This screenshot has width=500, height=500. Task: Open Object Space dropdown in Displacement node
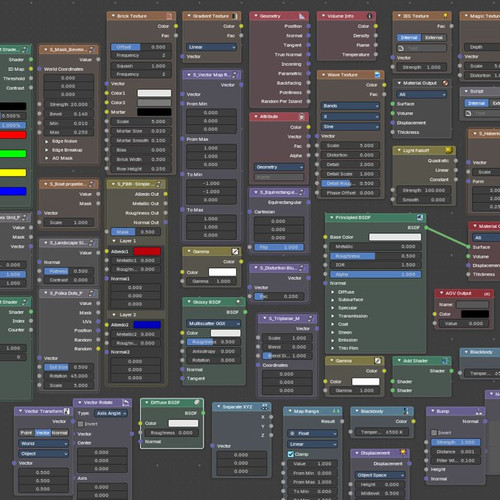380,475
